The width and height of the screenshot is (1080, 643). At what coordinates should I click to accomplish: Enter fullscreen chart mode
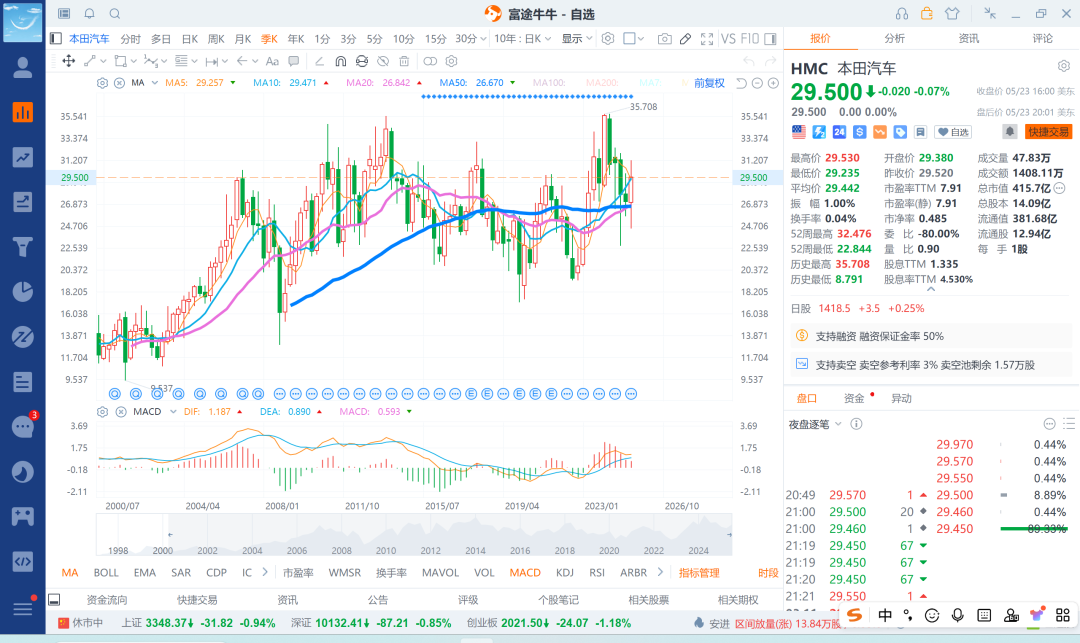coord(707,39)
